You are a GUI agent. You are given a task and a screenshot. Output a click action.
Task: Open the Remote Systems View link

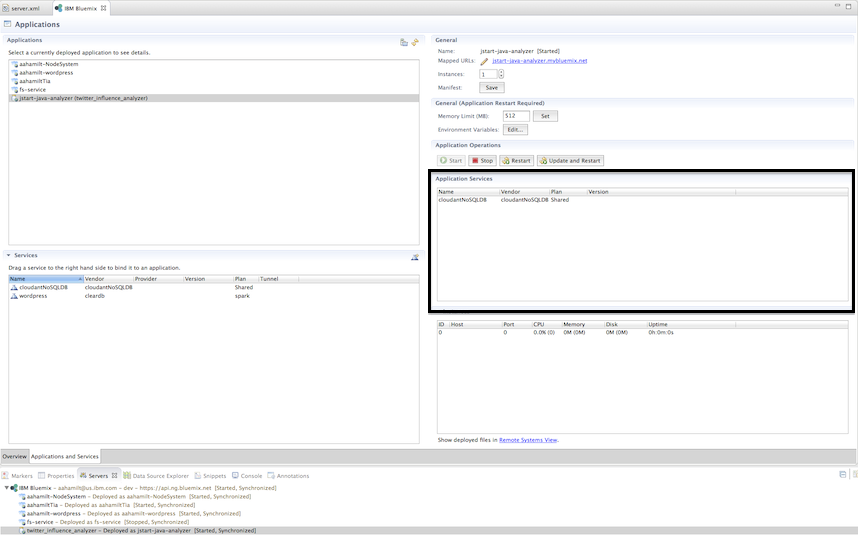point(528,440)
